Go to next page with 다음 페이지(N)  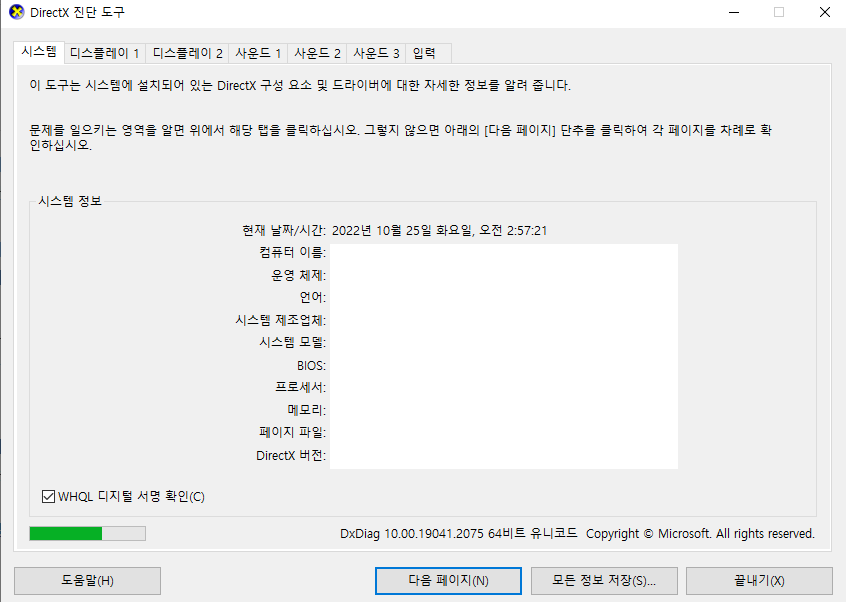[x=448, y=580]
